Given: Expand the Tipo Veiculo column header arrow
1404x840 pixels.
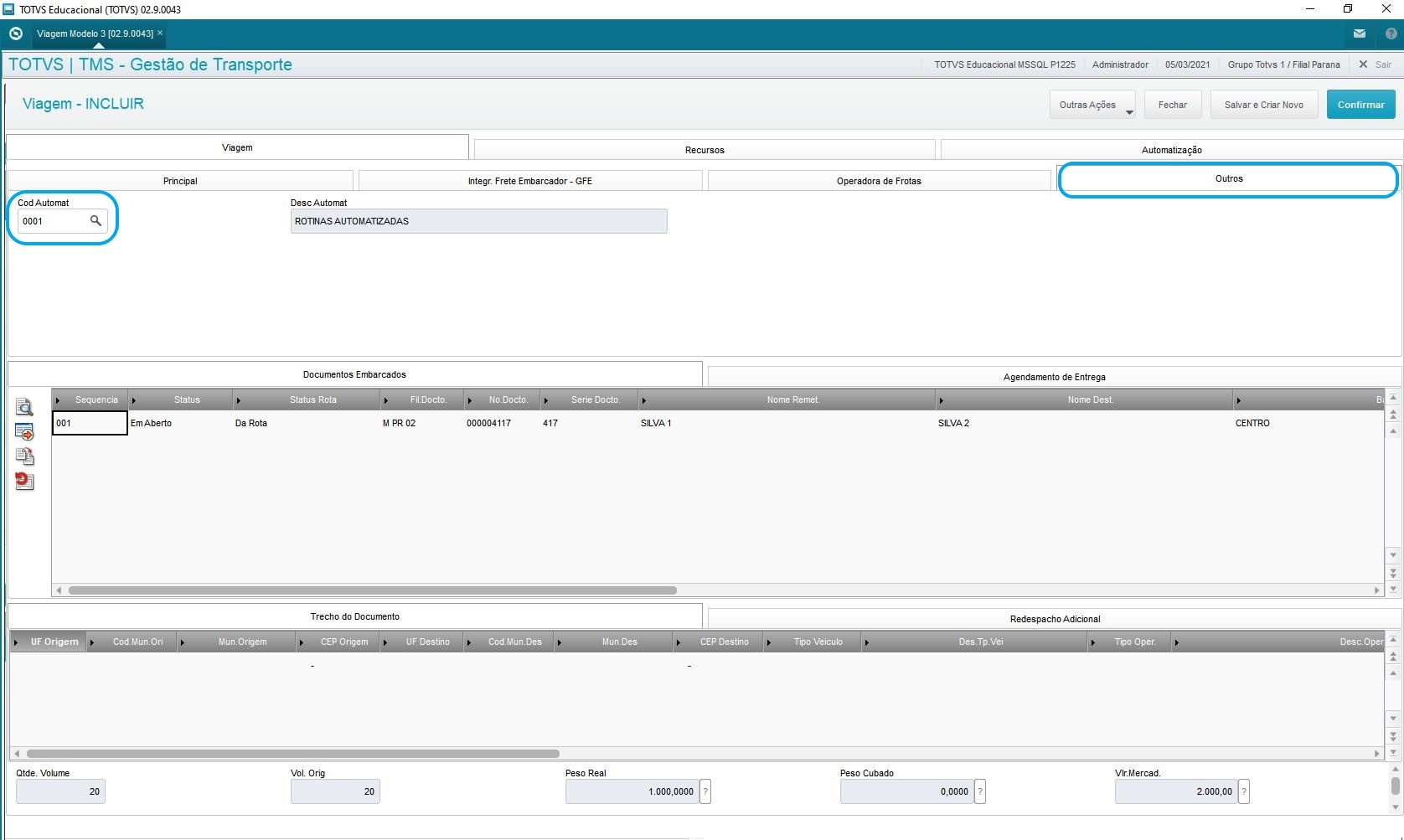Looking at the screenshot, I should pyautogui.click(x=770, y=642).
